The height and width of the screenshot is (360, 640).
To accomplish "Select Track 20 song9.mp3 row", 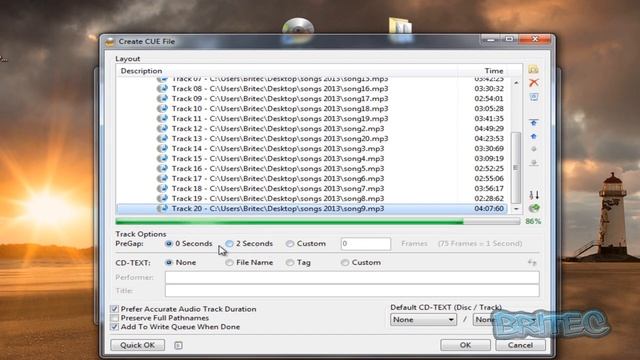I will pyautogui.click(x=312, y=209).
